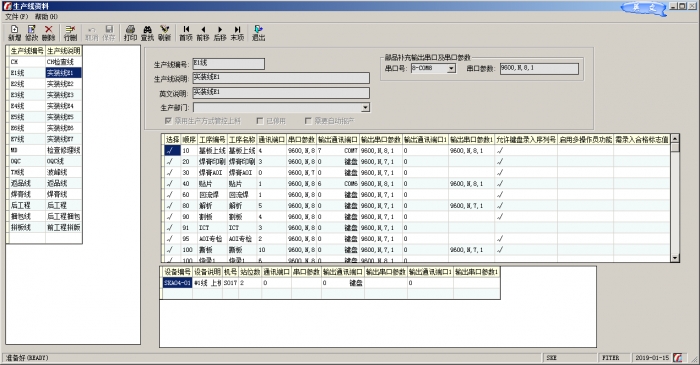Select the CK production line row

click(45, 62)
